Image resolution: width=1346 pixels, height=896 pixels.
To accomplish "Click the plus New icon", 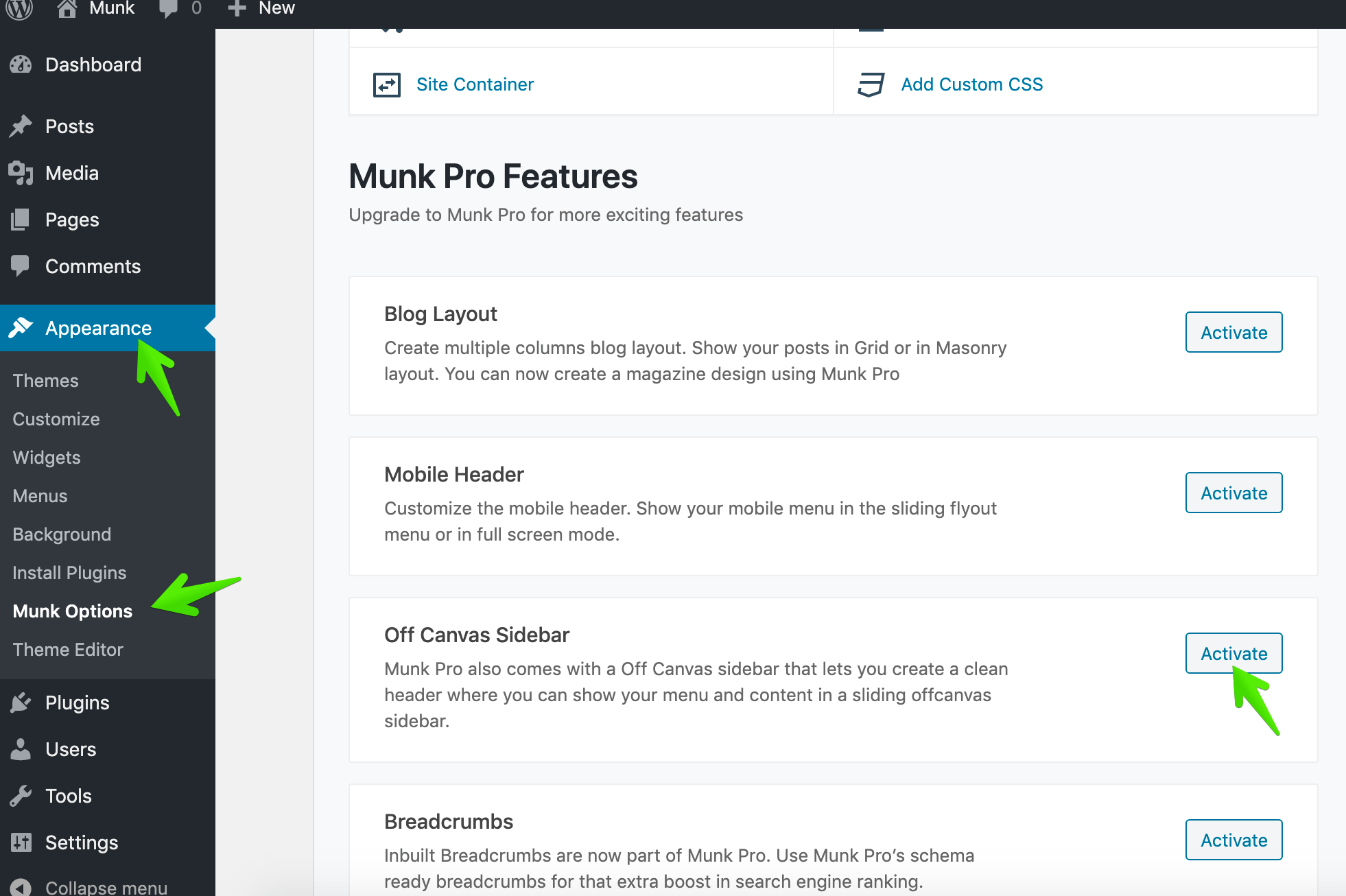I will click(237, 8).
